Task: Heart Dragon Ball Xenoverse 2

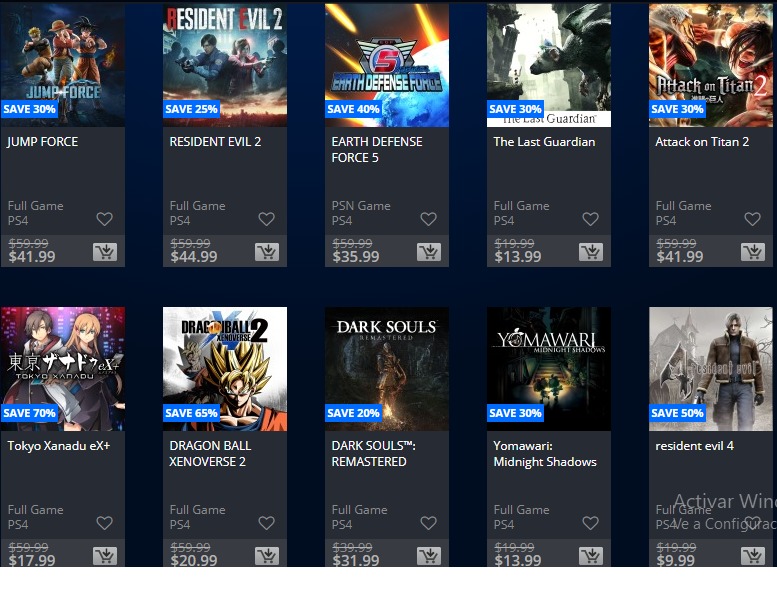Action: pyautogui.click(x=267, y=523)
